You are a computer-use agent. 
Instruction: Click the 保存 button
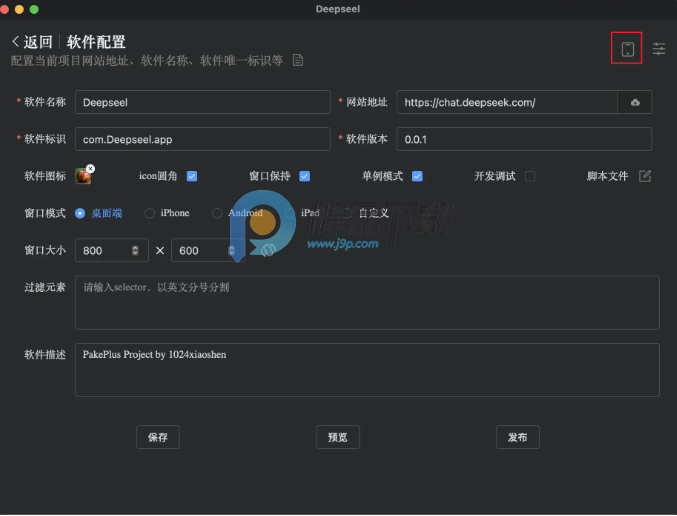[x=158, y=437]
